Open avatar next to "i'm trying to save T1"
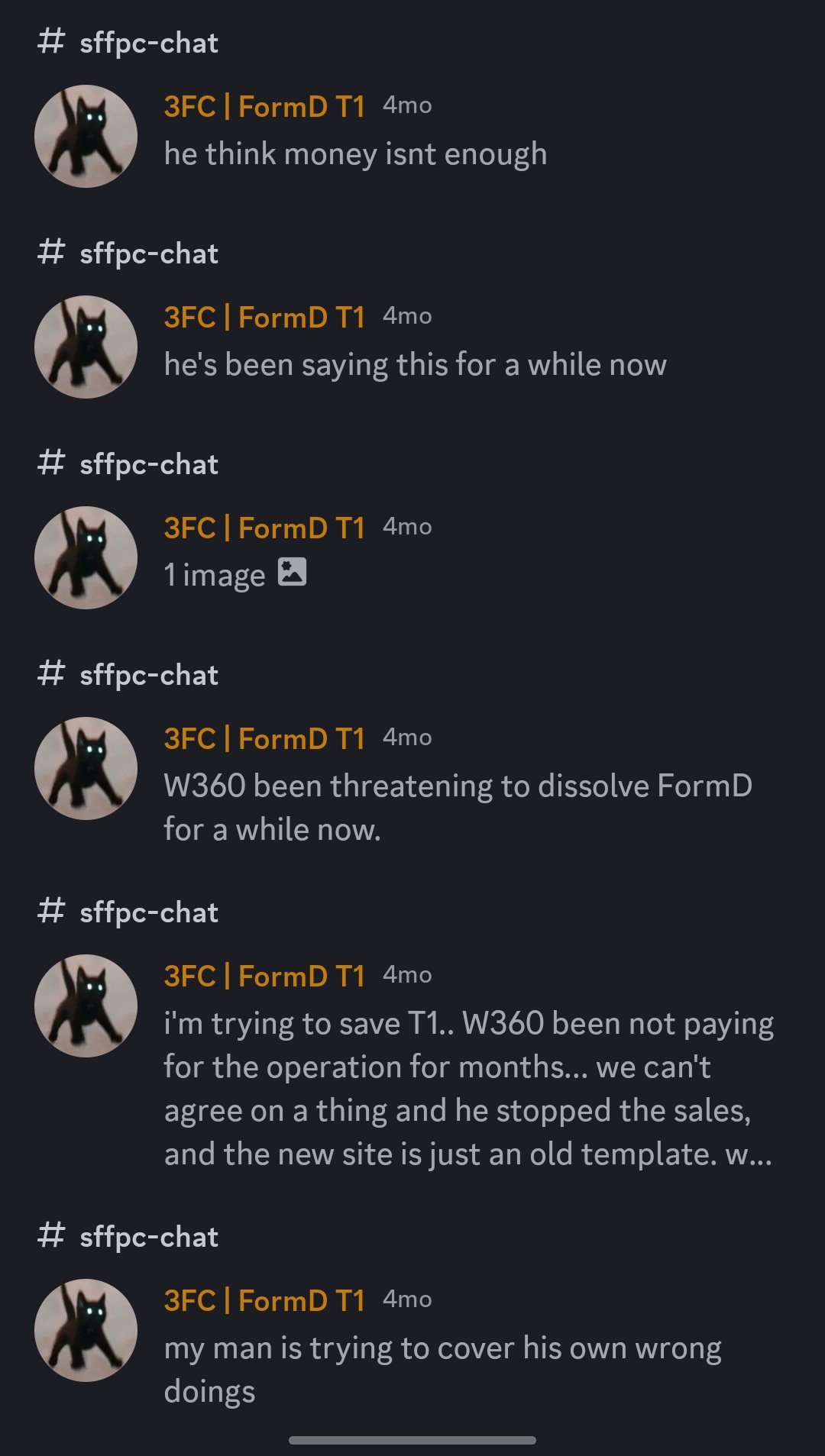 [86, 1006]
